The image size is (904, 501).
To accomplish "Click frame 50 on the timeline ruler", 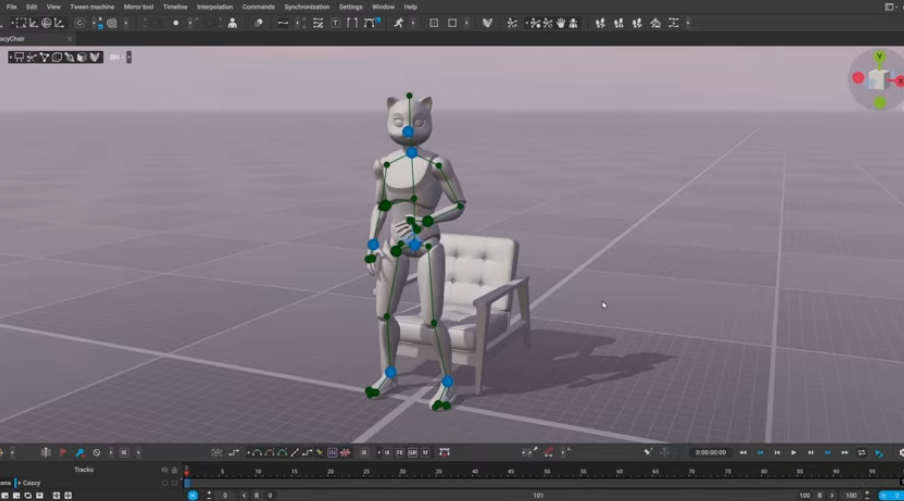I will pyautogui.click(x=548, y=471).
